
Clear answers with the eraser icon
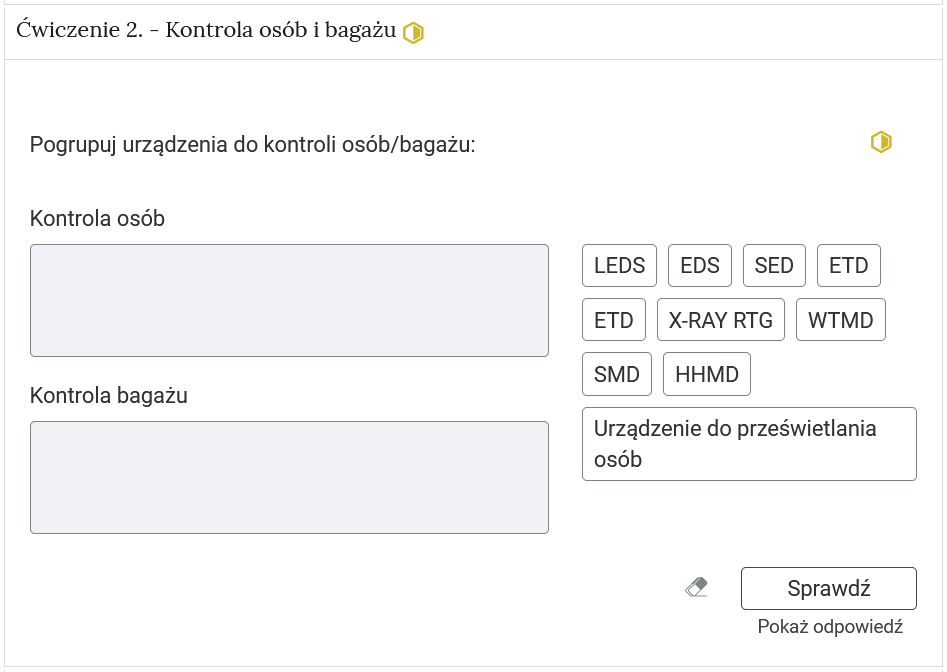pos(697,588)
